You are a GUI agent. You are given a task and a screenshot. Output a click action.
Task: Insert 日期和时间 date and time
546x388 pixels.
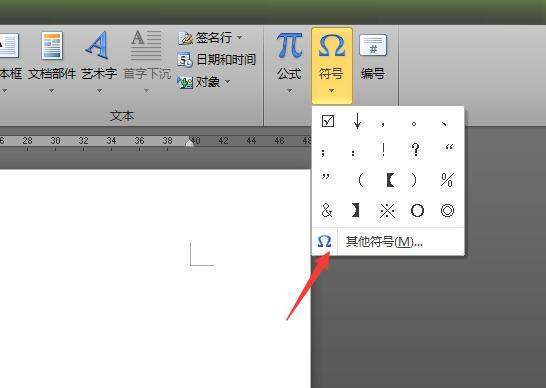click(216, 60)
